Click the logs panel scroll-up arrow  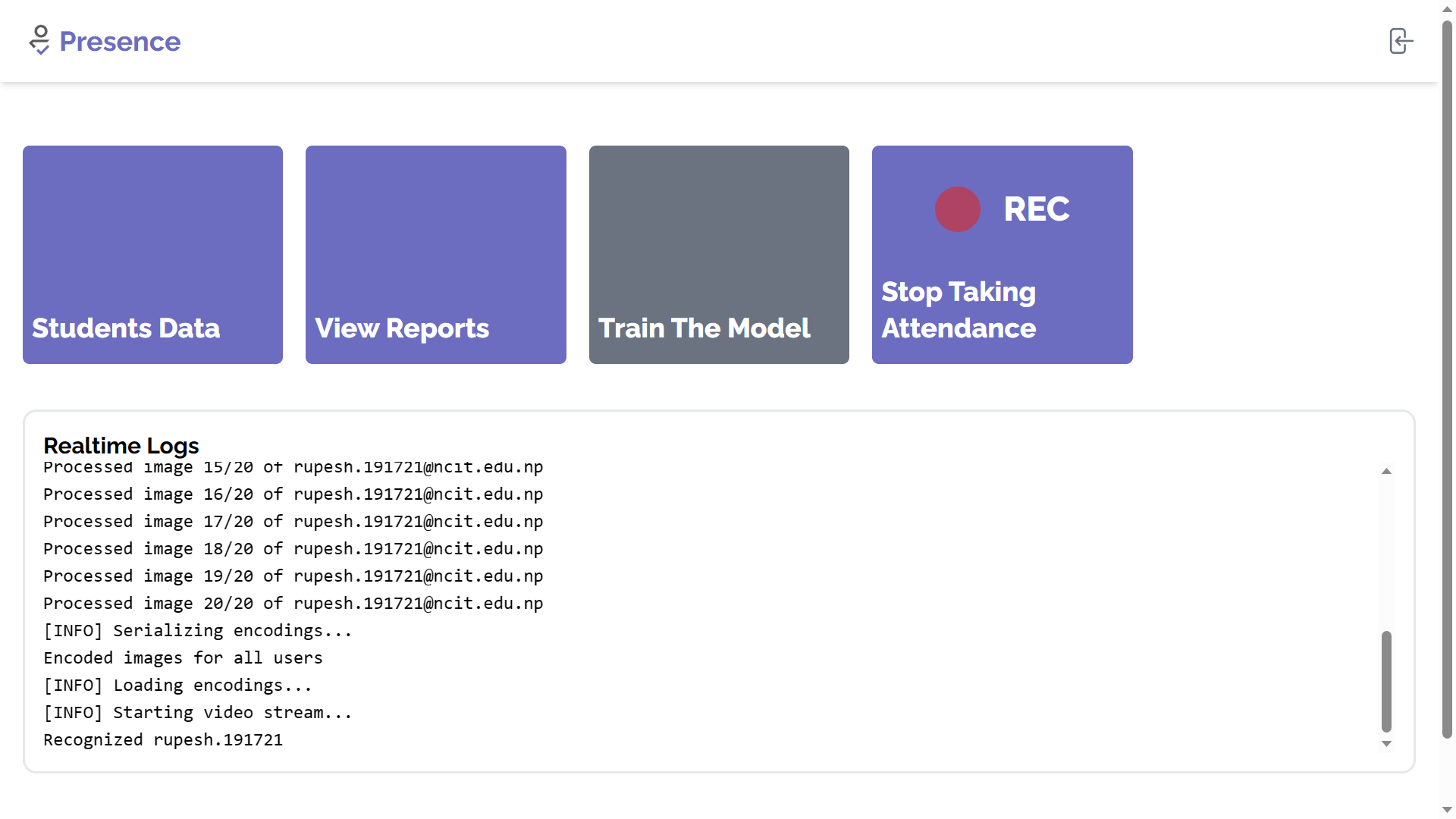coord(1386,472)
